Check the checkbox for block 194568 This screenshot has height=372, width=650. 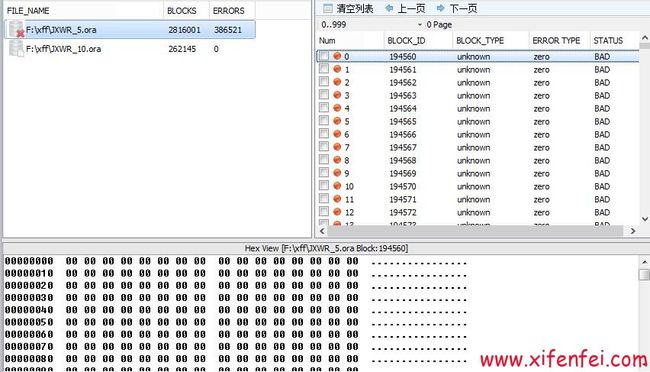pos(324,160)
